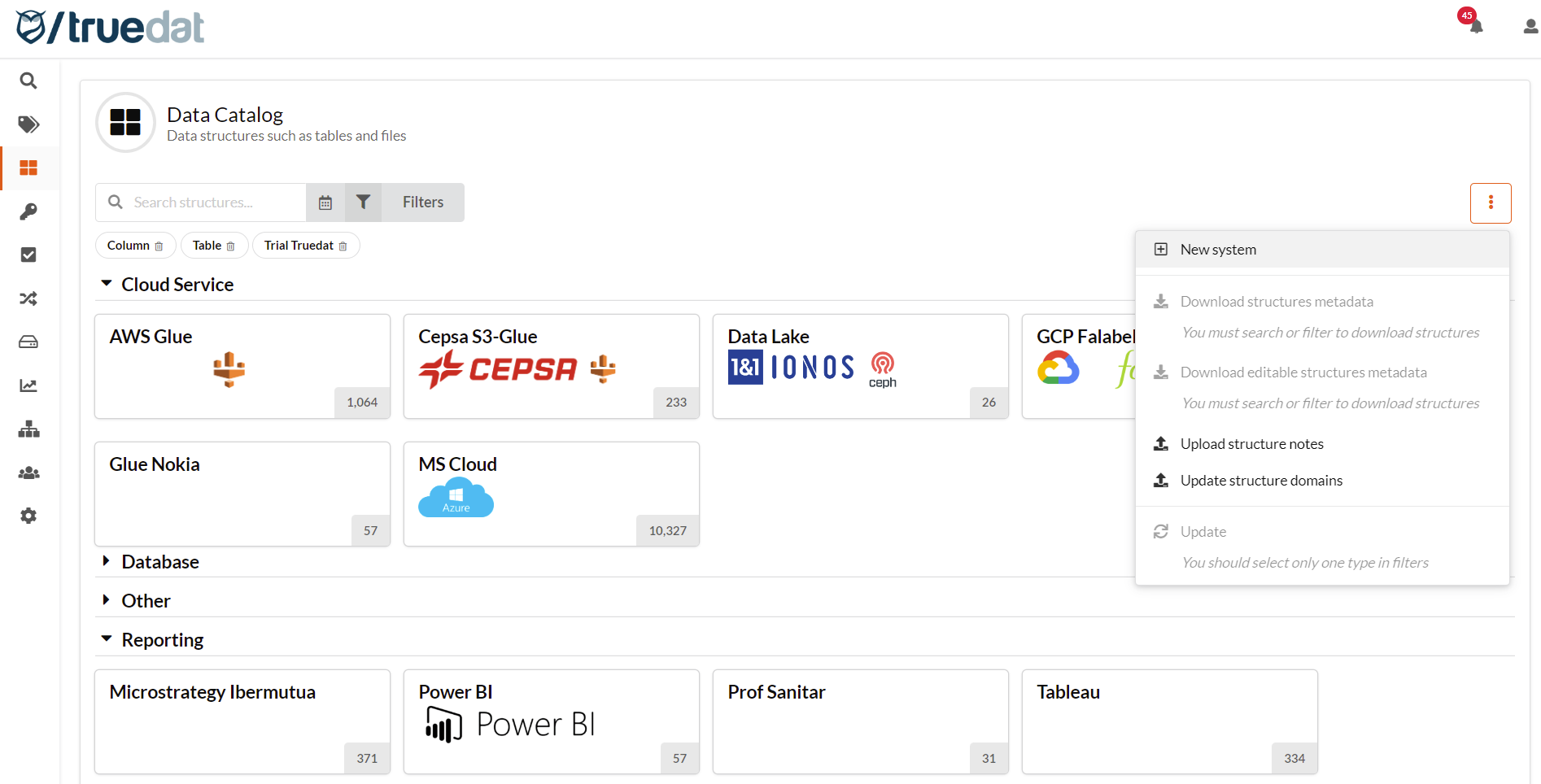Image resolution: width=1541 pixels, height=784 pixels.
Task: Close the three-dot actions menu button
Action: [x=1490, y=203]
